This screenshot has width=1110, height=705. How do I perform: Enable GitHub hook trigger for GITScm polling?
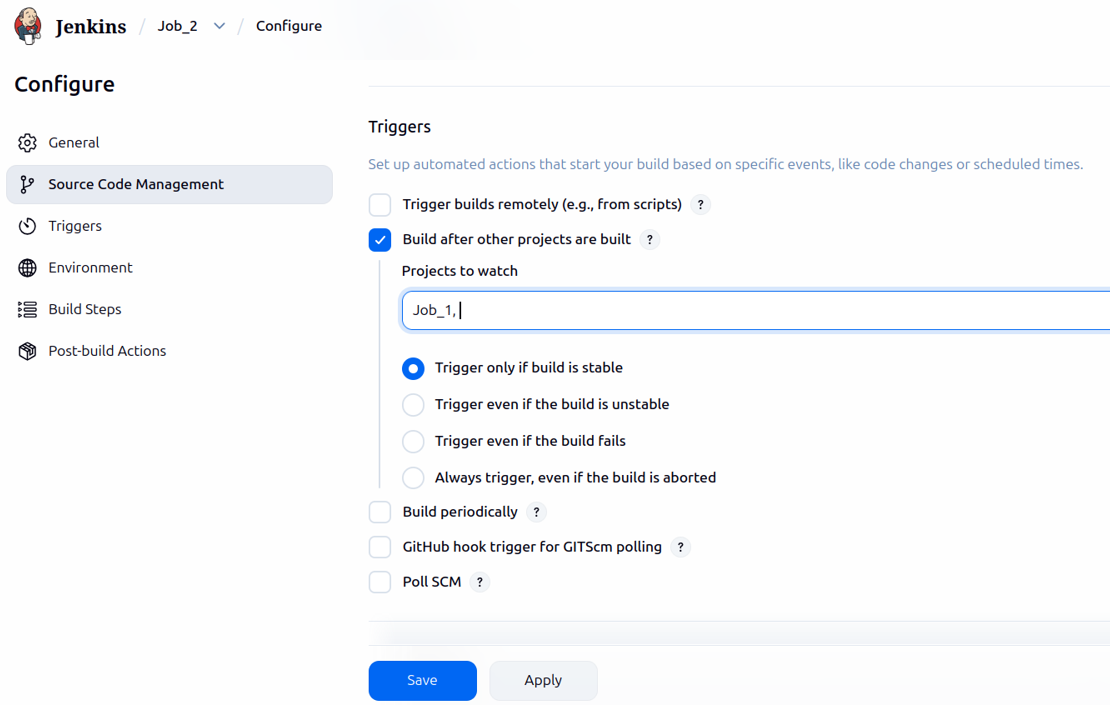tap(380, 547)
